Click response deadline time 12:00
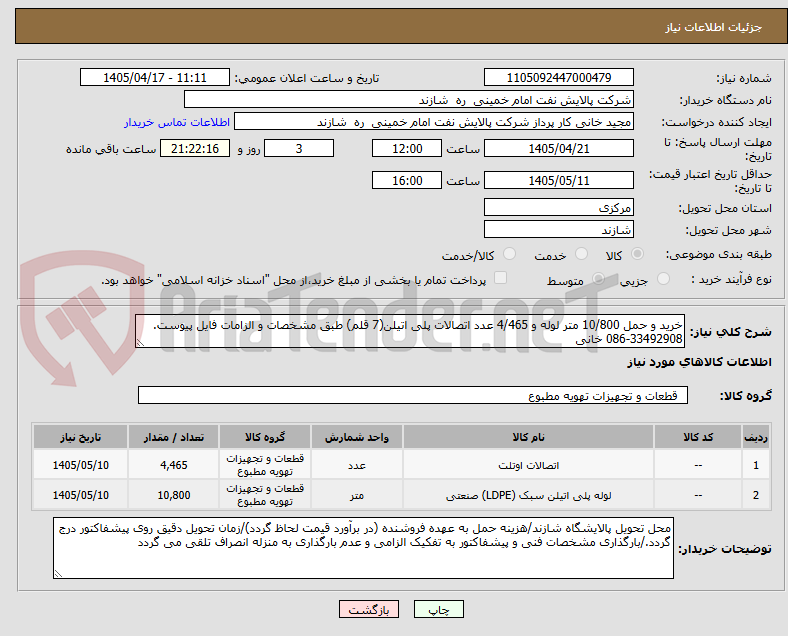This screenshot has height=636, width=788. [x=407, y=149]
